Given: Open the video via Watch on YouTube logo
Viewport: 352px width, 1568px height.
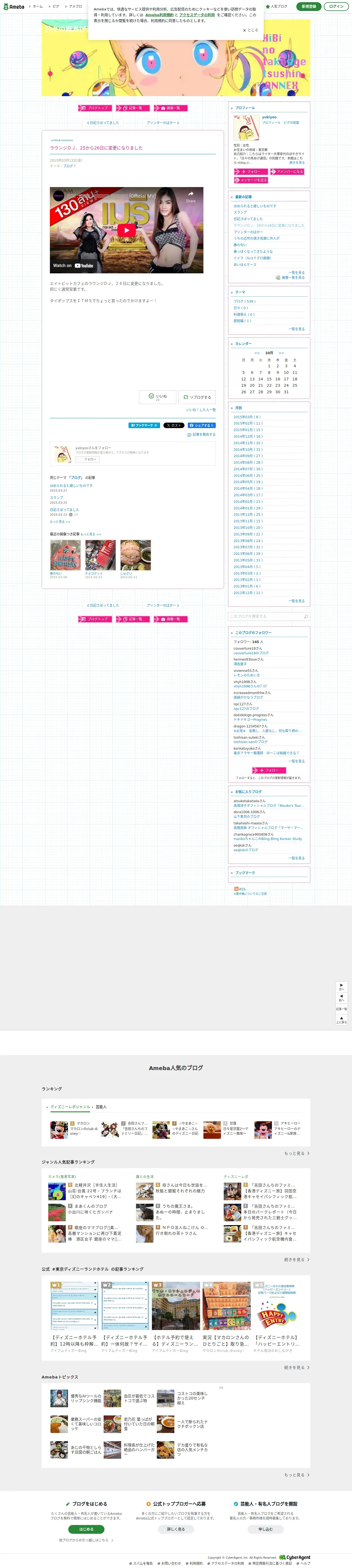Looking at the screenshot, I should pyautogui.click(x=73, y=265).
